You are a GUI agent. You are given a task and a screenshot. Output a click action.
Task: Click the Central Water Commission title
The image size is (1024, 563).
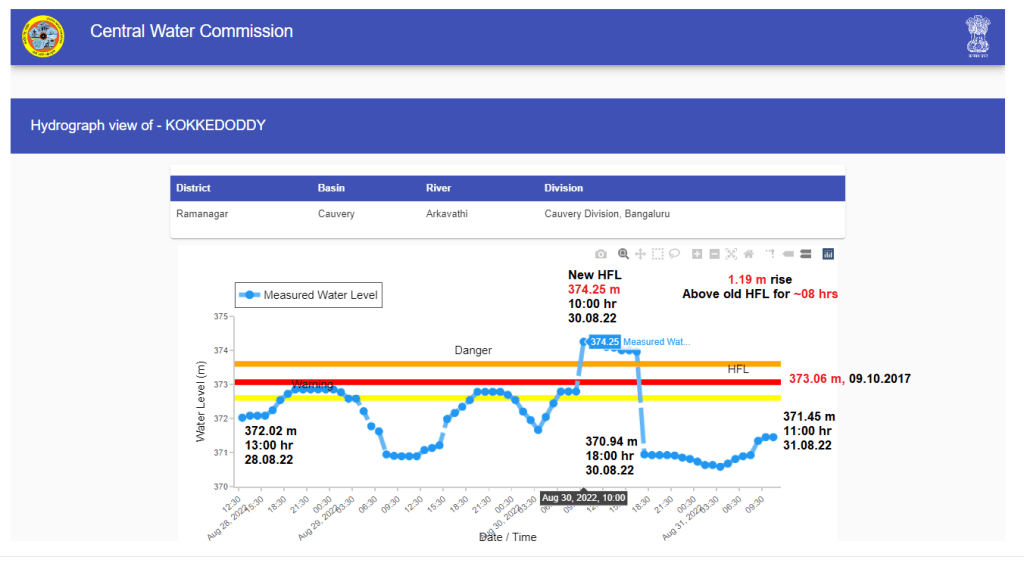[x=191, y=31]
